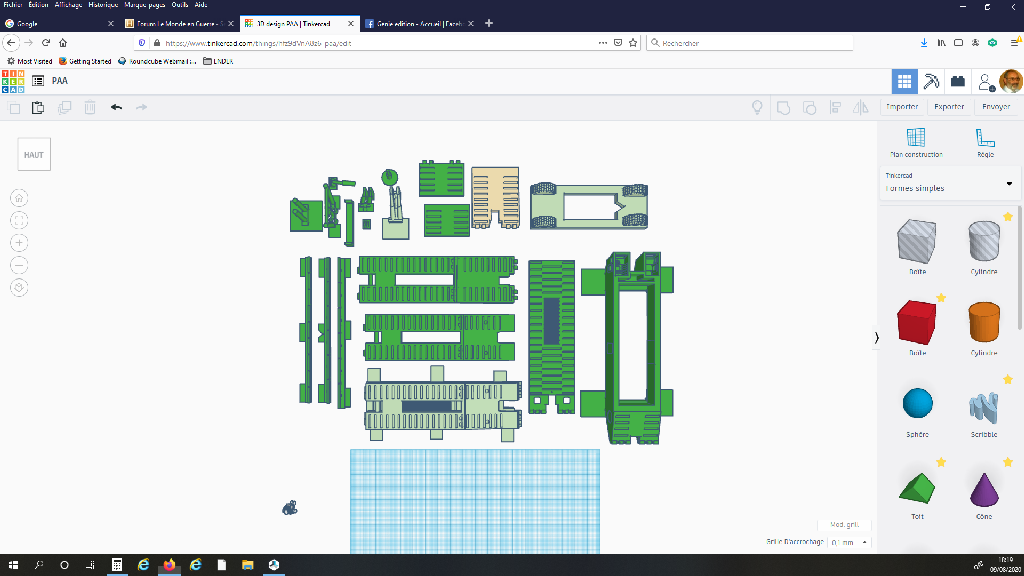
Task: Open the designs list icon beside PAA
Action: [38, 81]
